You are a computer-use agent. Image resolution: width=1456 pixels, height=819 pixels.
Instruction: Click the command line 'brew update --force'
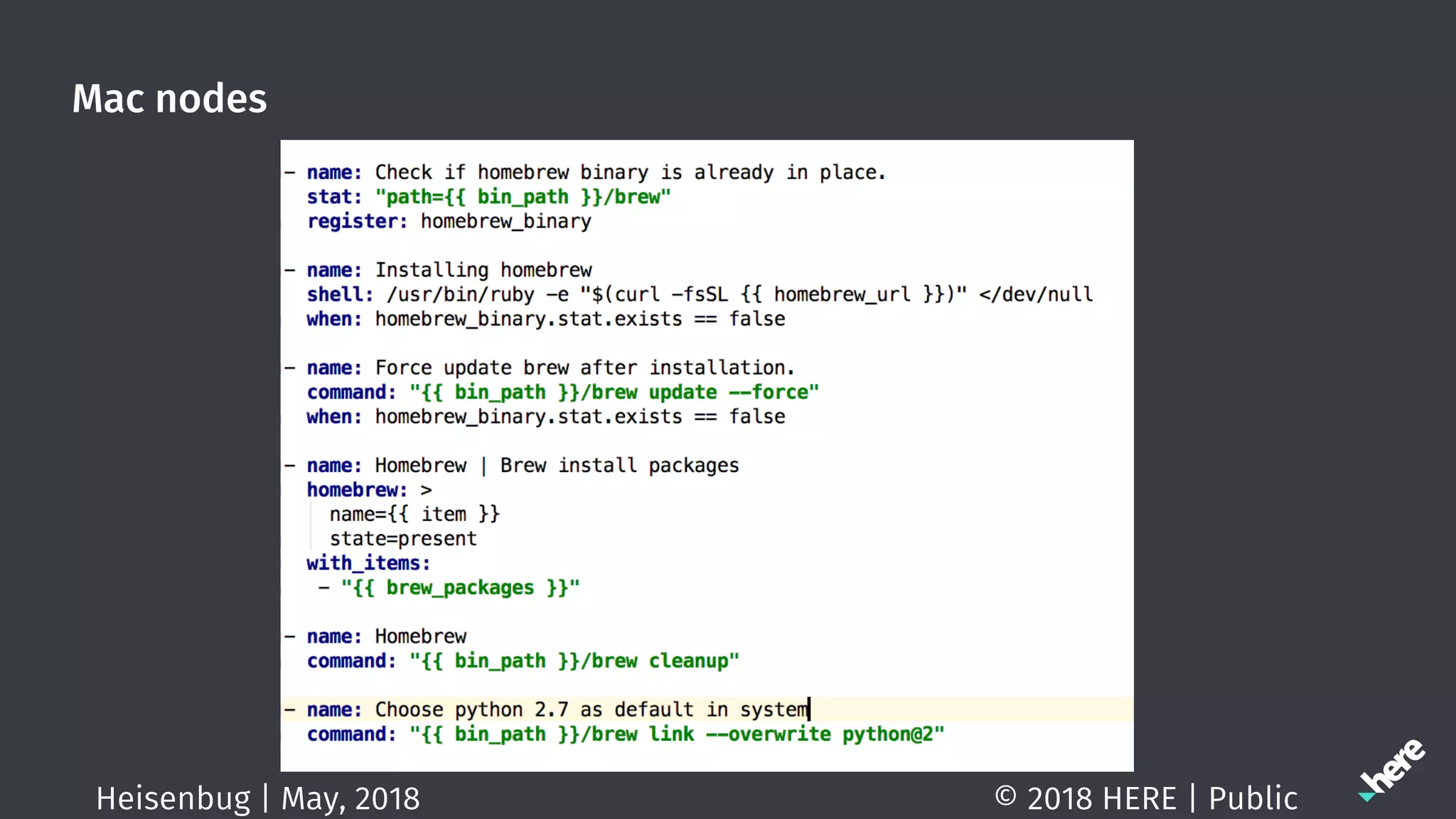(562, 392)
